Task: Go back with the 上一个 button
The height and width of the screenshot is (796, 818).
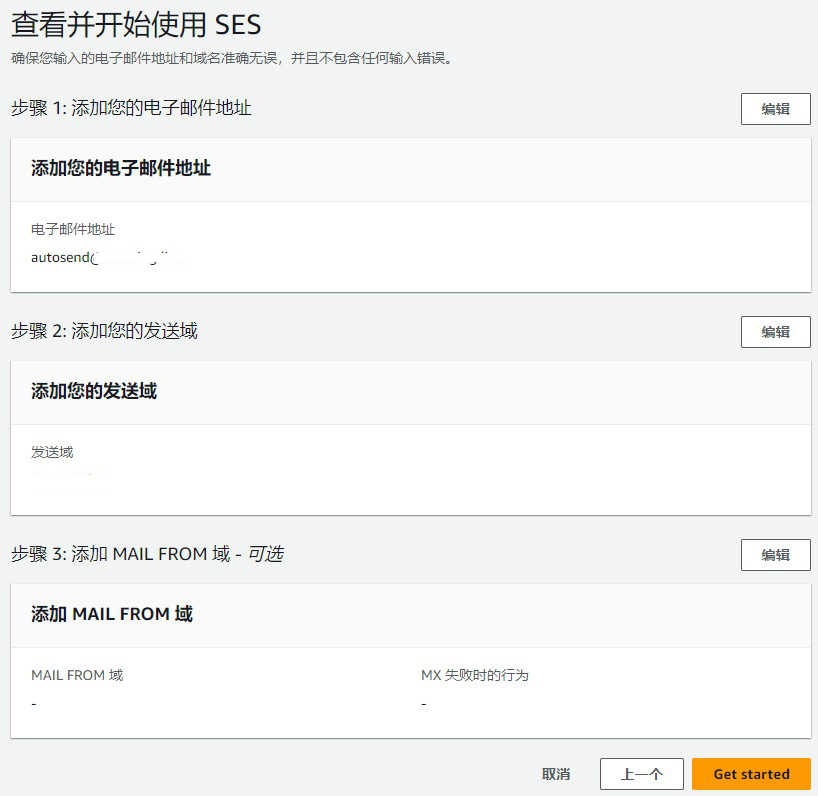Action: click(642, 774)
